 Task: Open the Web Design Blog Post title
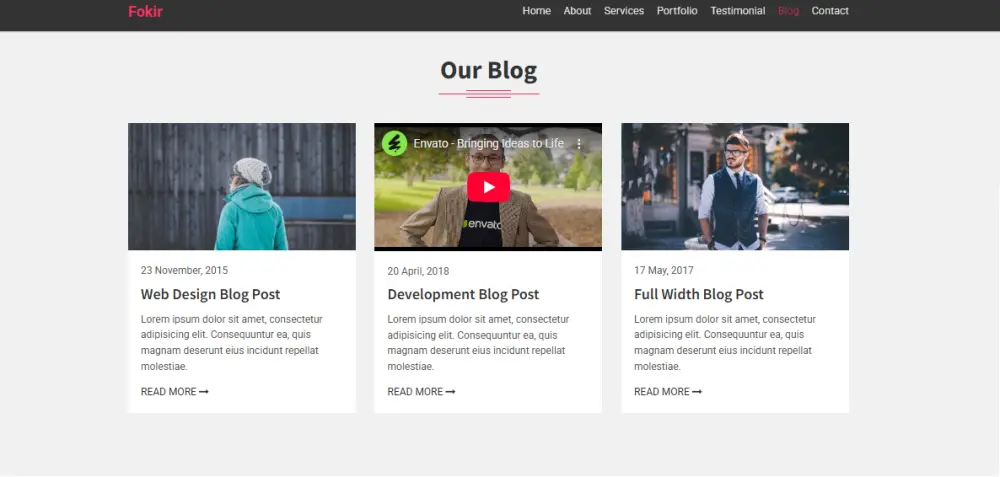pos(210,294)
